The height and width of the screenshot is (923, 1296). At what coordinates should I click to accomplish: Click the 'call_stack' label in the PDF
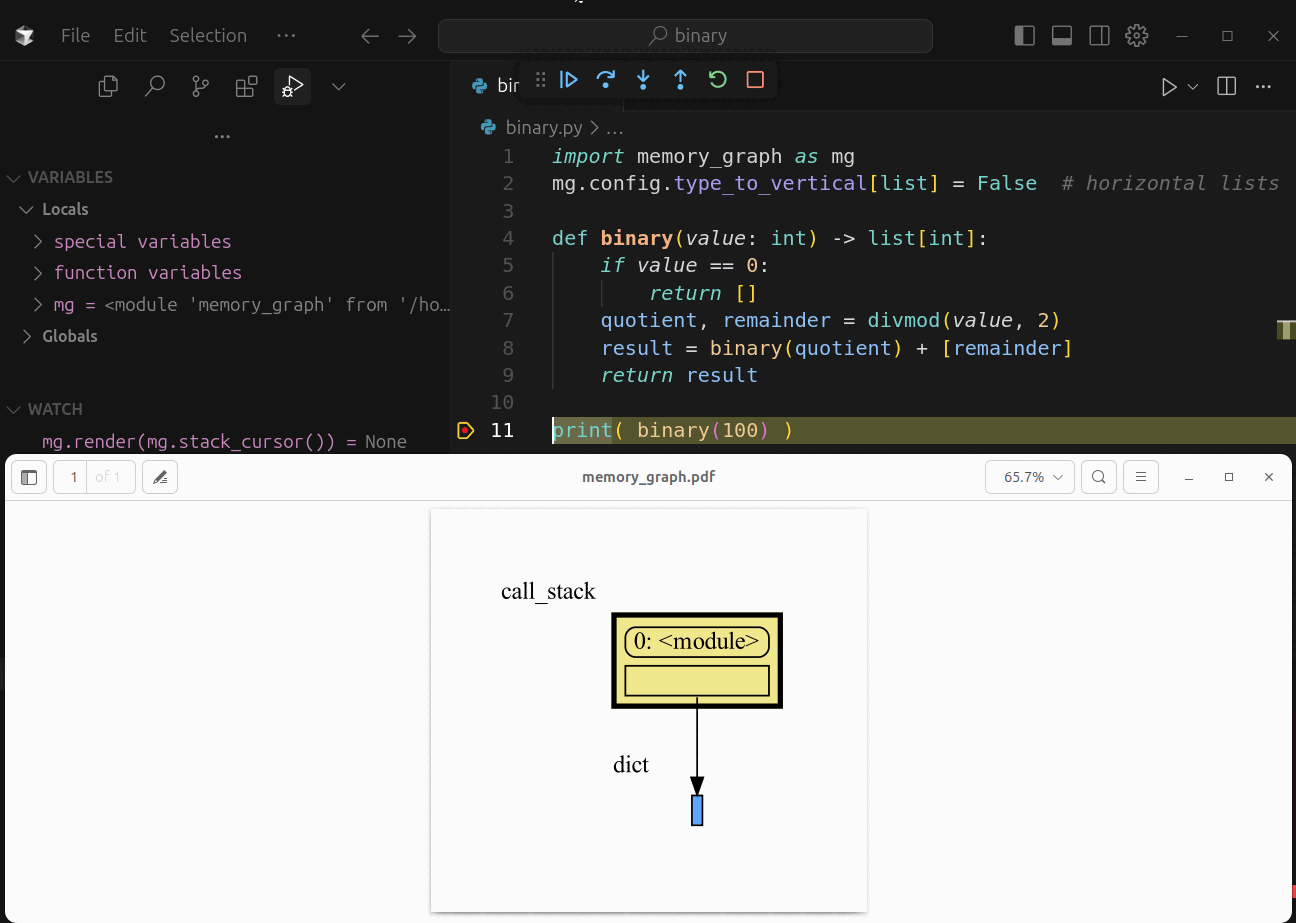[548, 592]
